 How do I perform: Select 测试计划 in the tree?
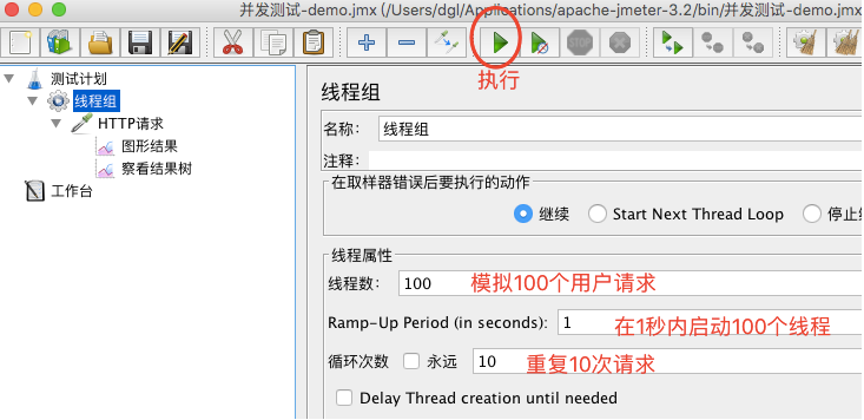78,79
